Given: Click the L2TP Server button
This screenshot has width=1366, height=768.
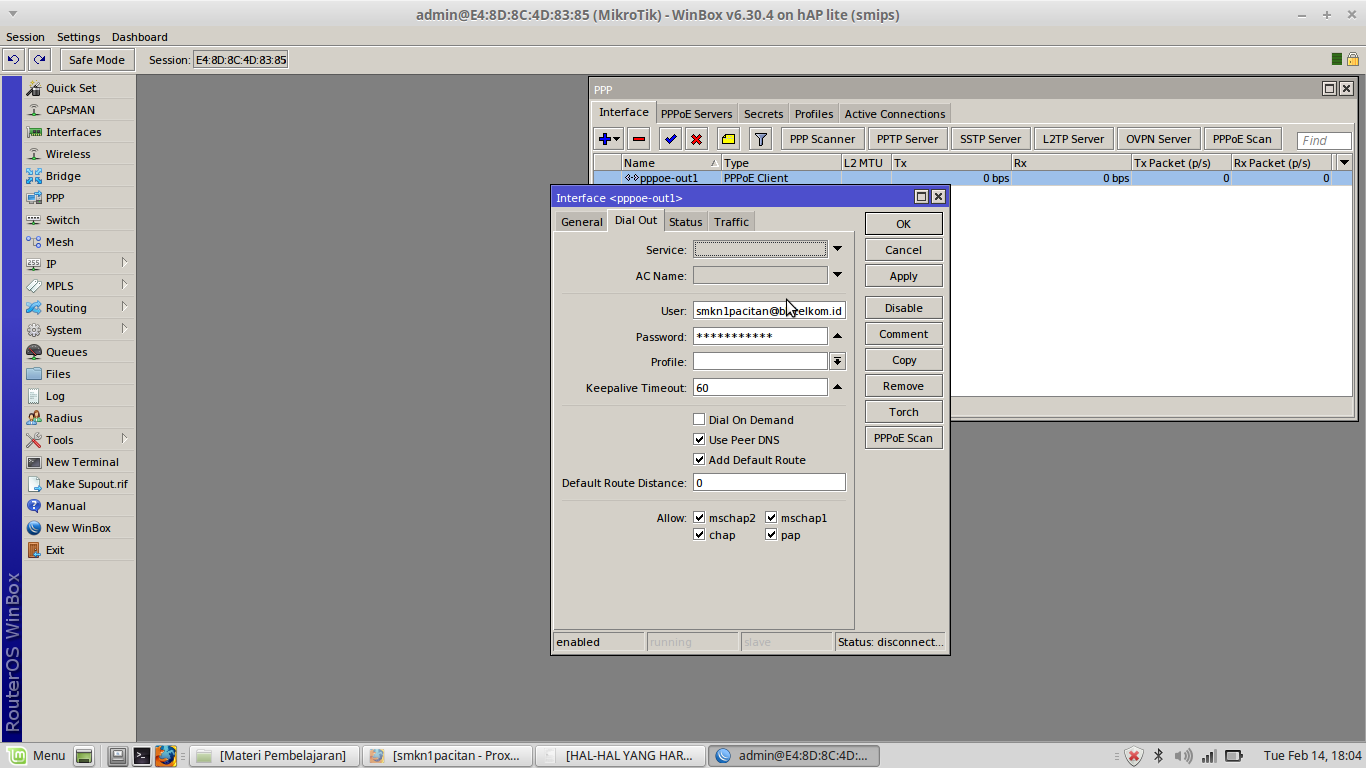Looking at the screenshot, I should tap(1073, 139).
